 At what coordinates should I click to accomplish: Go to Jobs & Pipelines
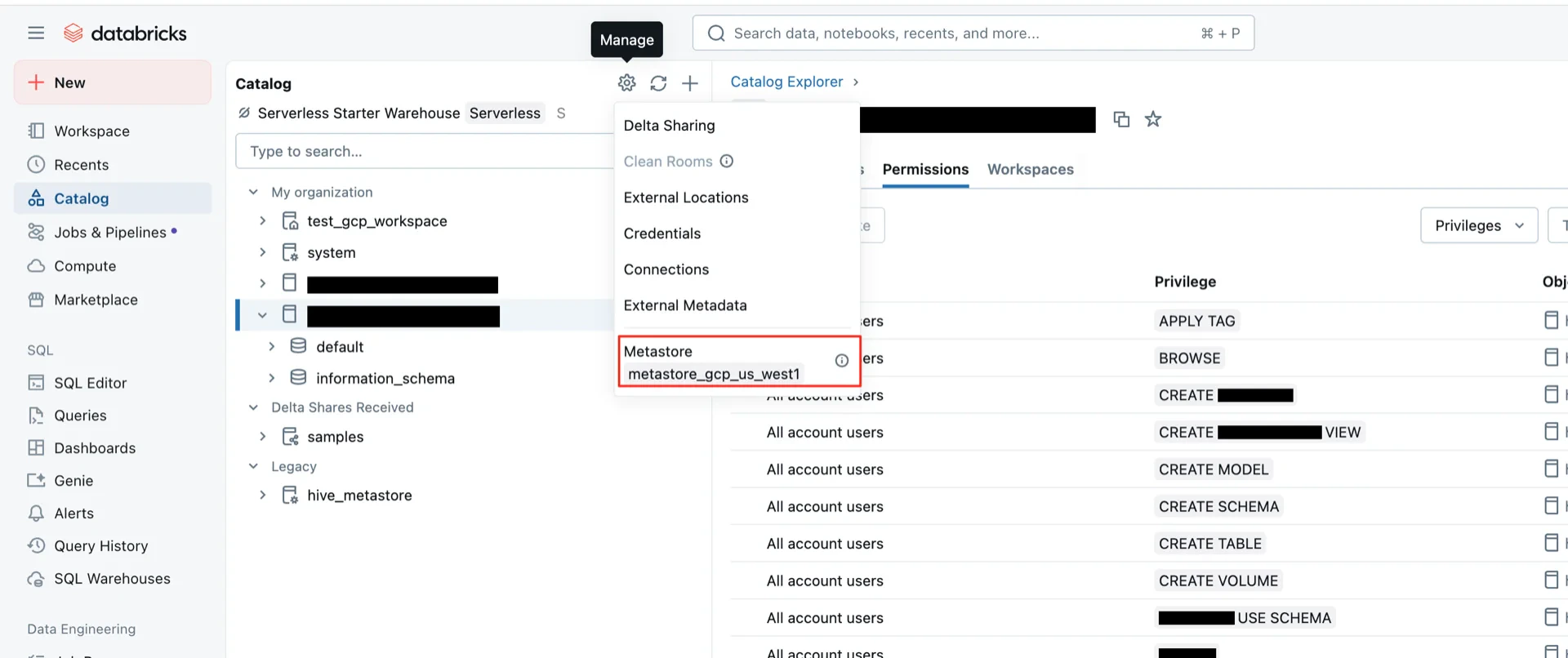tap(113, 232)
